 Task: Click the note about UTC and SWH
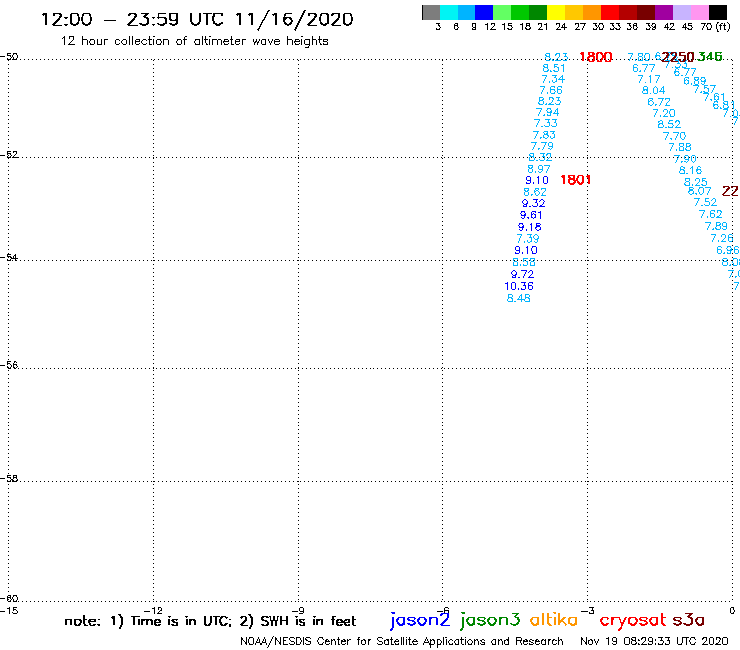(x=210, y=621)
